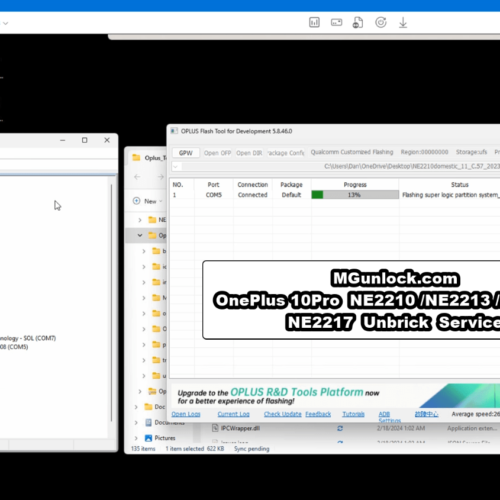
Task: Expand the NE folder in Explorer tree
Action: coord(140,220)
